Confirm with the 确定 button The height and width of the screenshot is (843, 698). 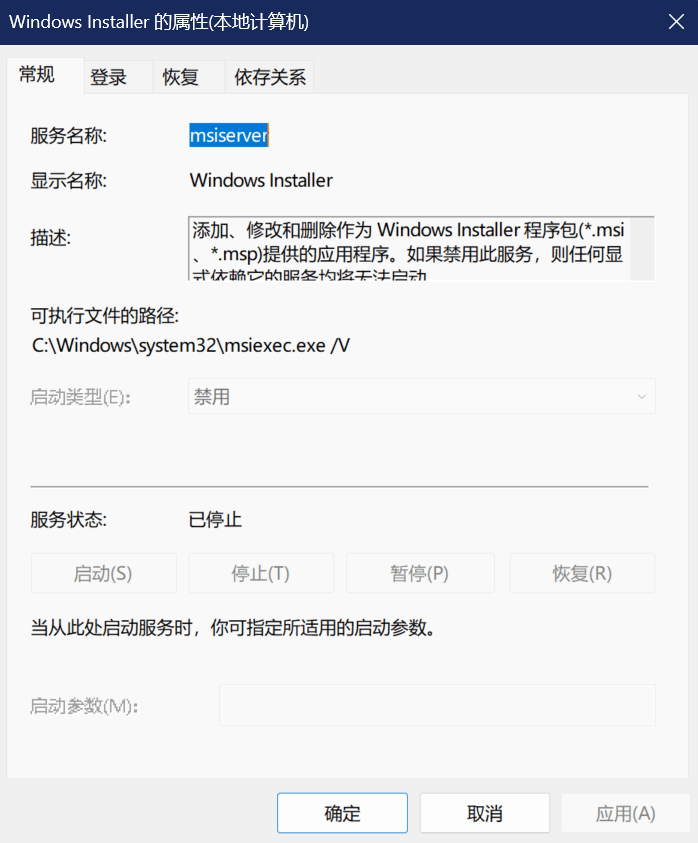point(343,813)
